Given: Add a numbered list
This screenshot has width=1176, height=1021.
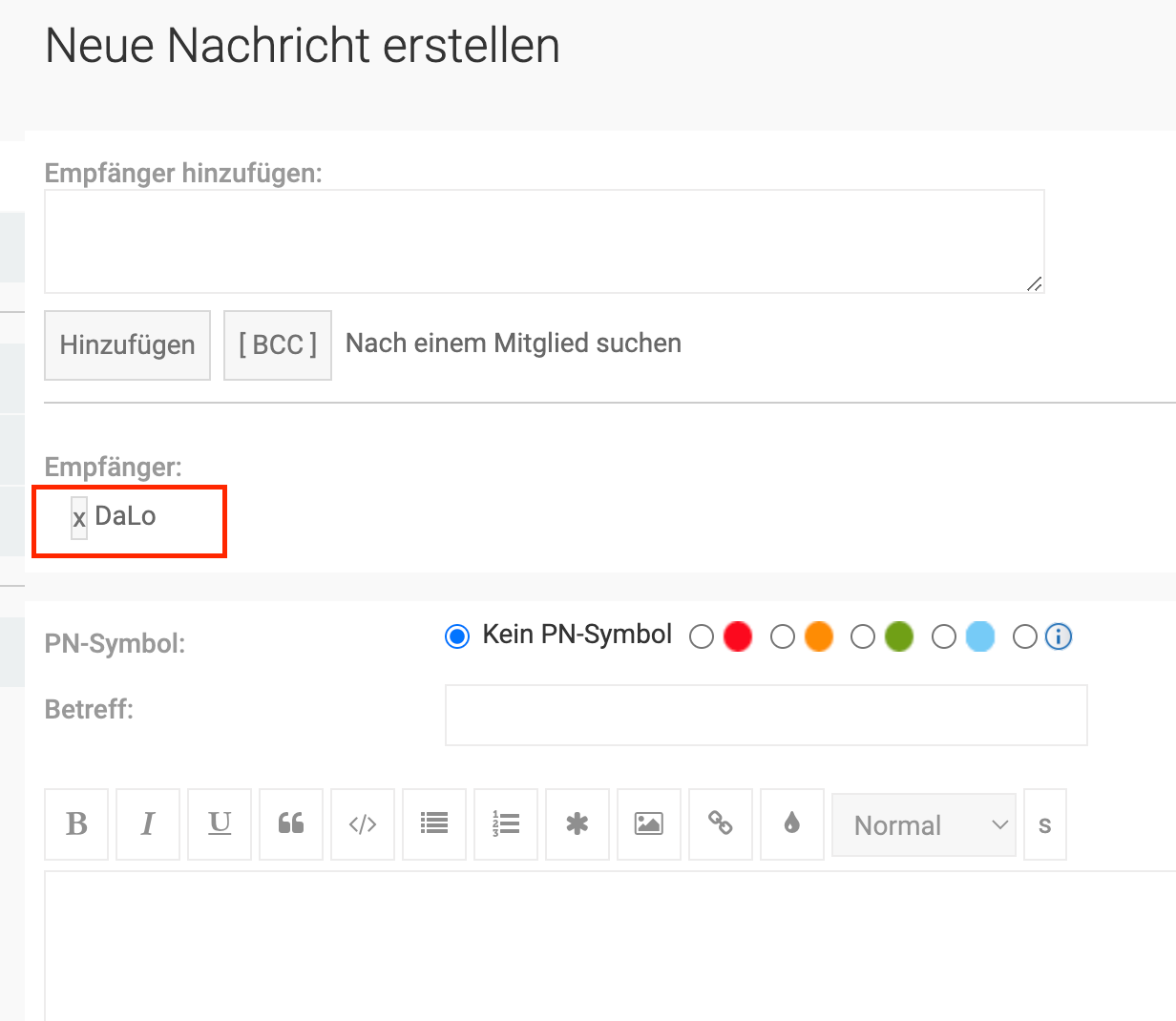Looking at the screenshot, I should (x=506, y=824).
